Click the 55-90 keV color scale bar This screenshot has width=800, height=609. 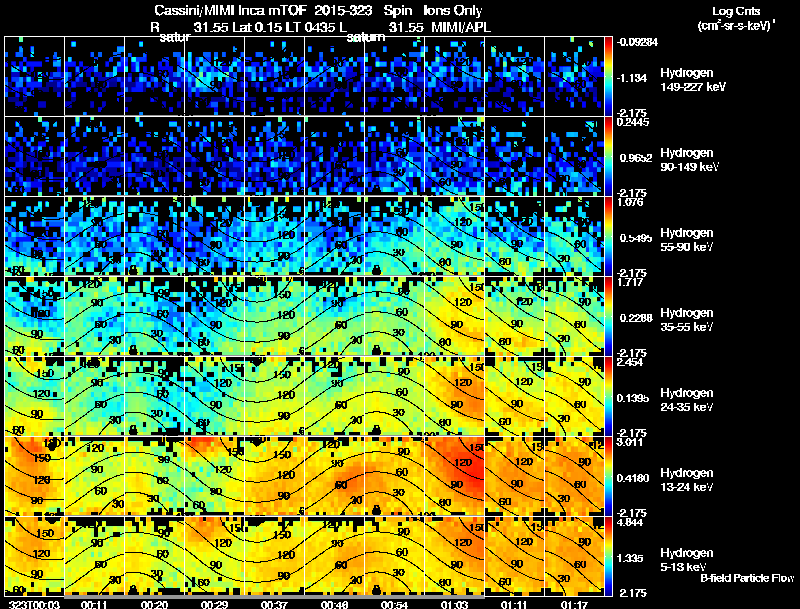[x=608, y=236]
